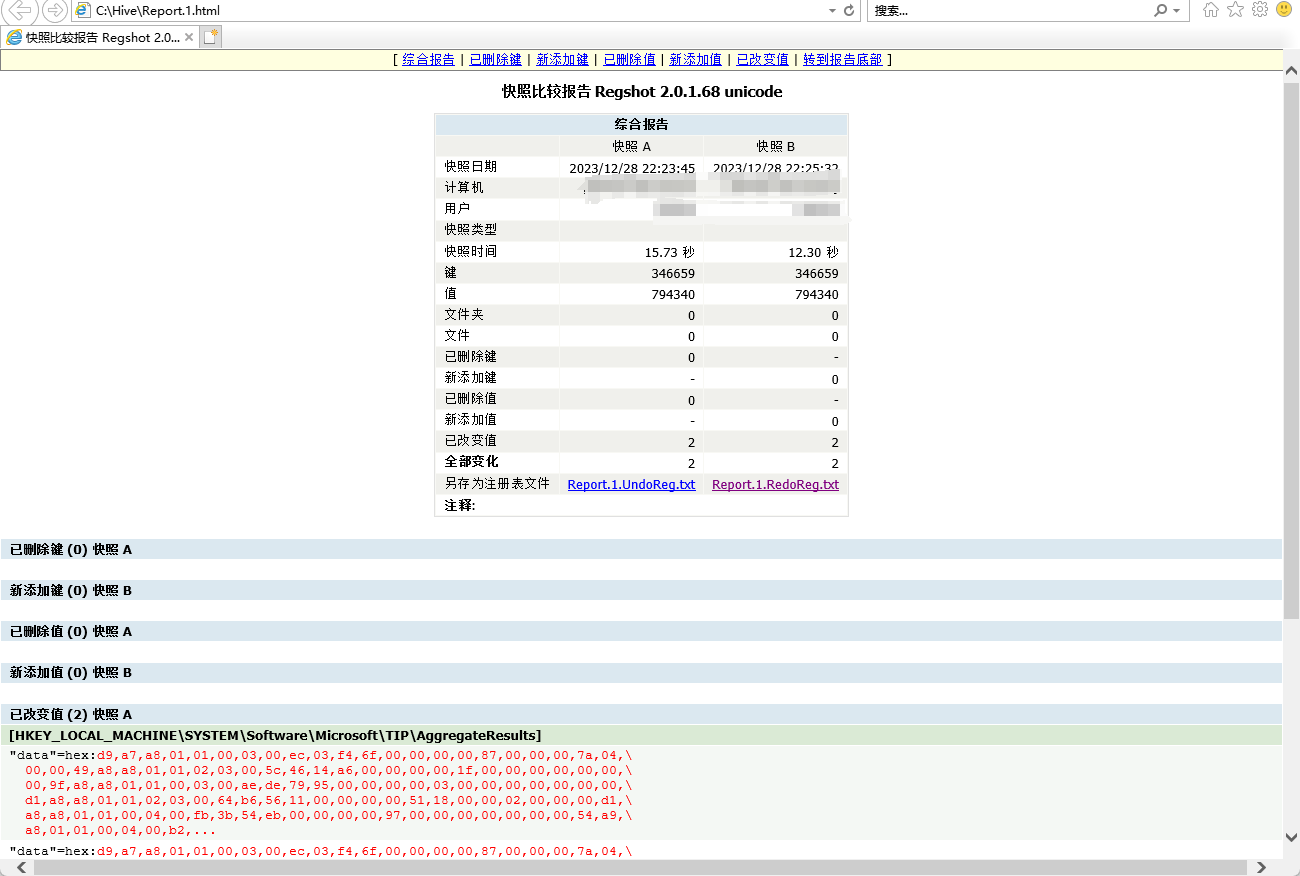Screen dimensions: 1300x876
Task: Click the 已改变值 (2) 快照 A section header
Action: [641, 715]
